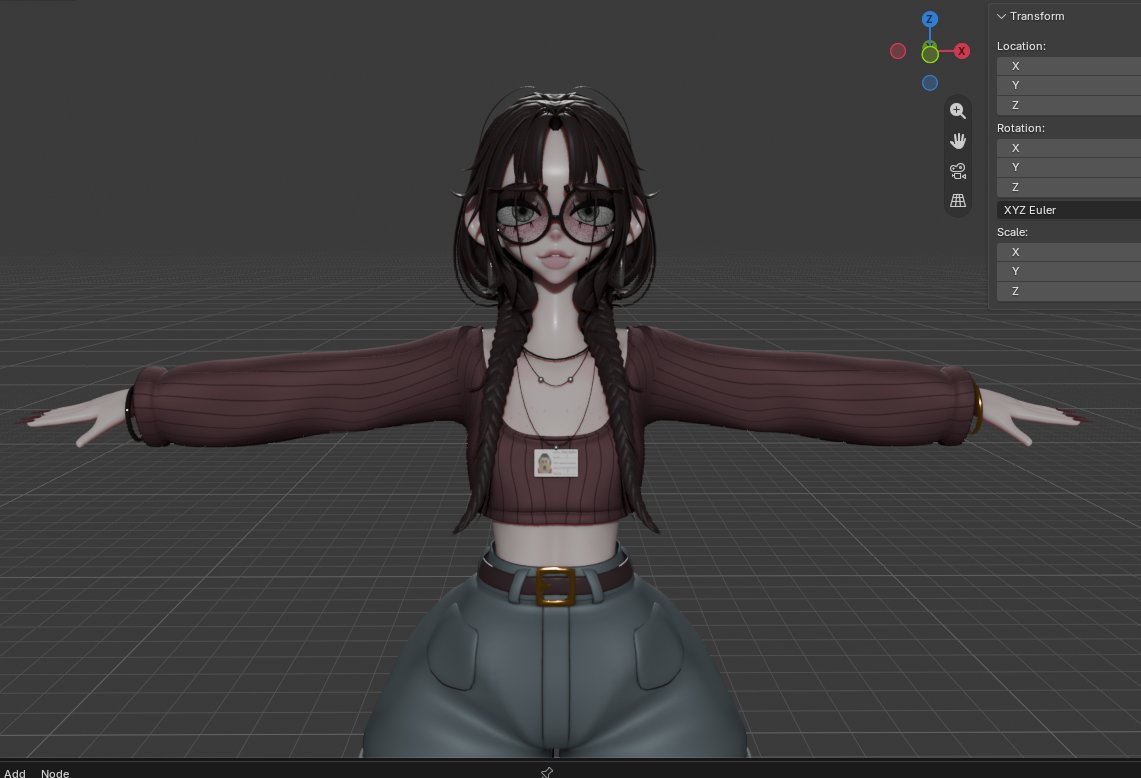
Task: Click the Location X field
Action: coord(1068,66)
